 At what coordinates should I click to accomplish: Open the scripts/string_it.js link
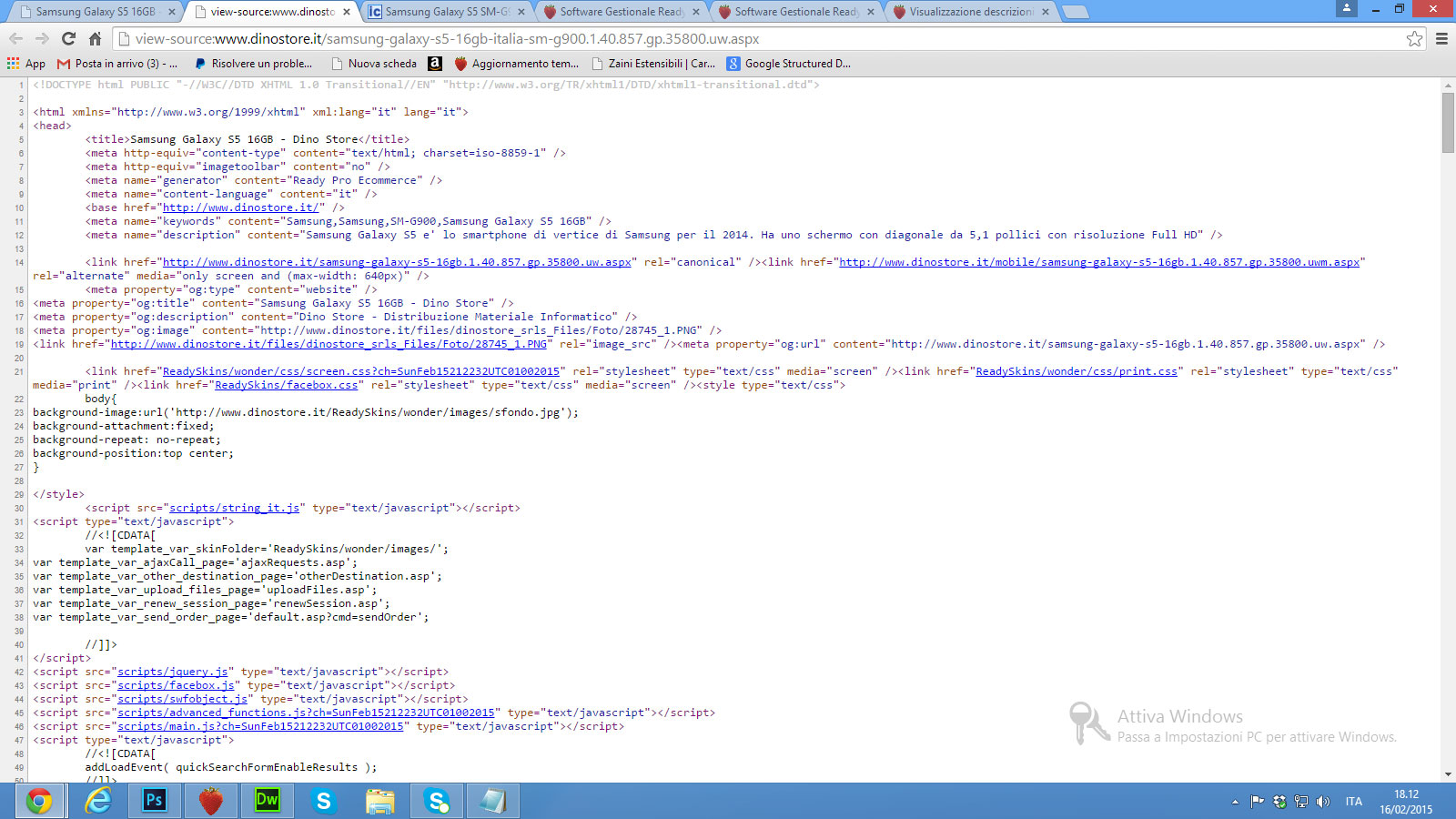pyautogui.click(x=235, y=508)
